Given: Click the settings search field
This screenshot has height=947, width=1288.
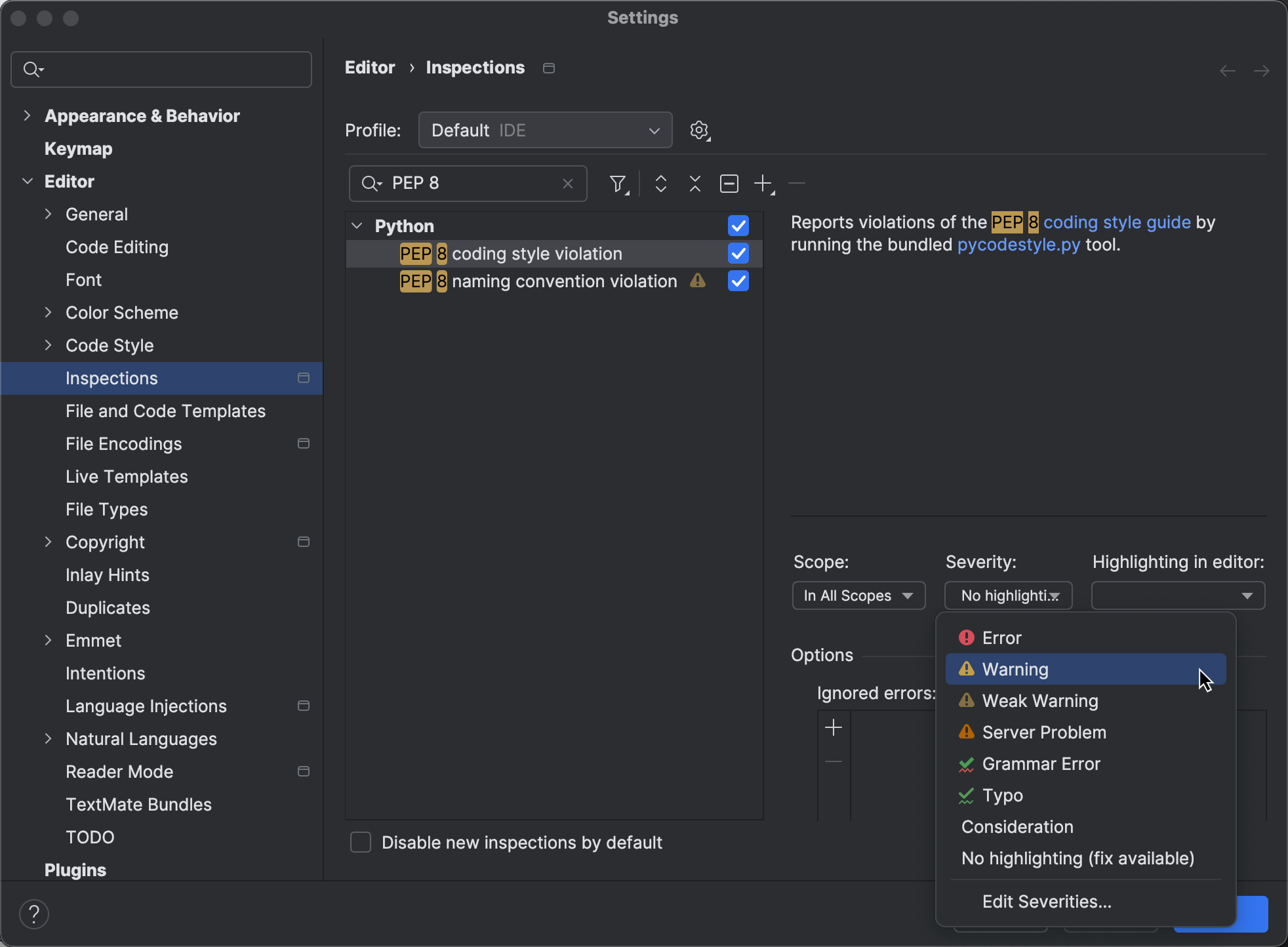Looking at the screenshot, I should pos(161,69).
